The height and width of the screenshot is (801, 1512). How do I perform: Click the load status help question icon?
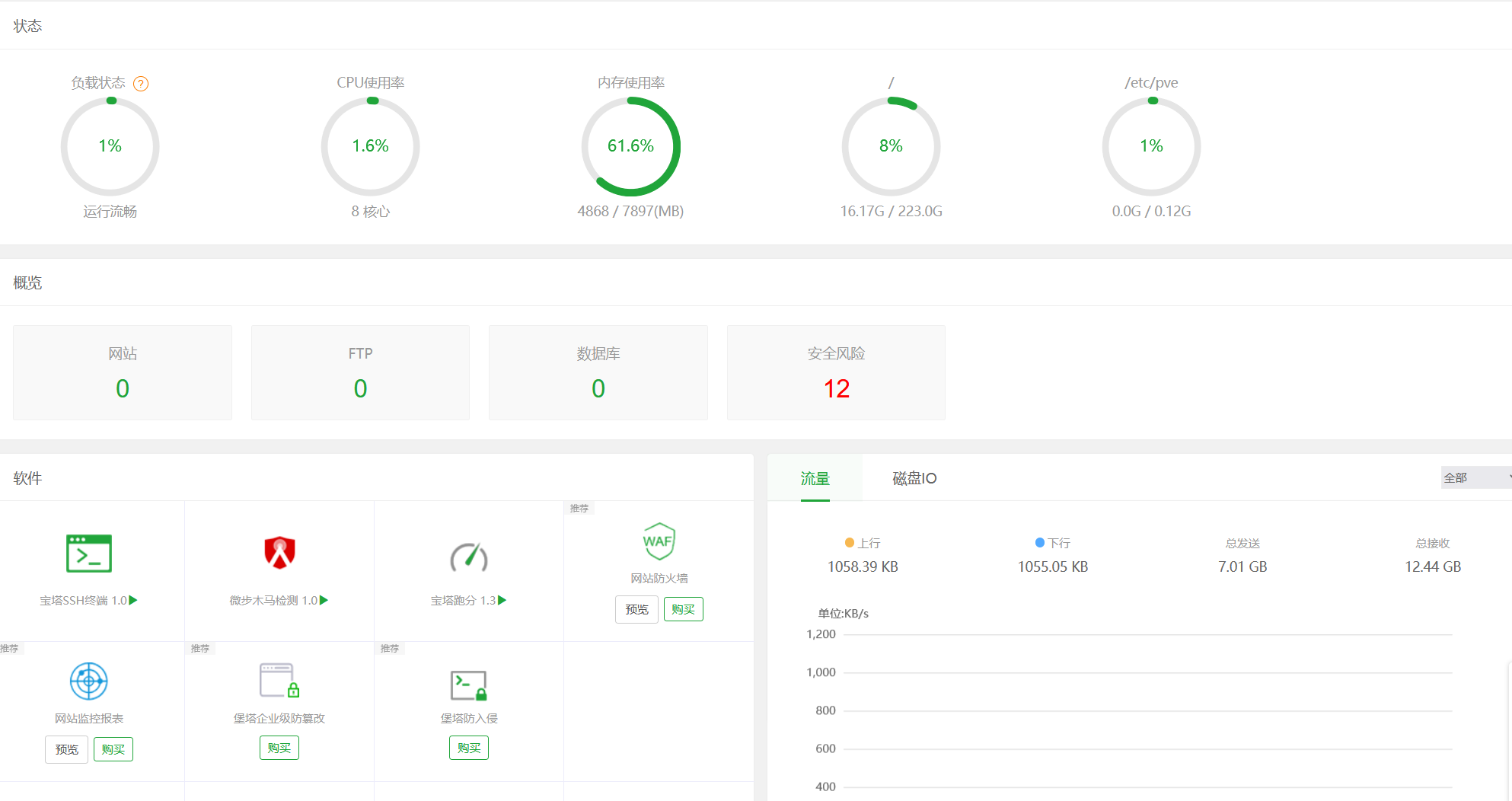[x=141, y=84]
